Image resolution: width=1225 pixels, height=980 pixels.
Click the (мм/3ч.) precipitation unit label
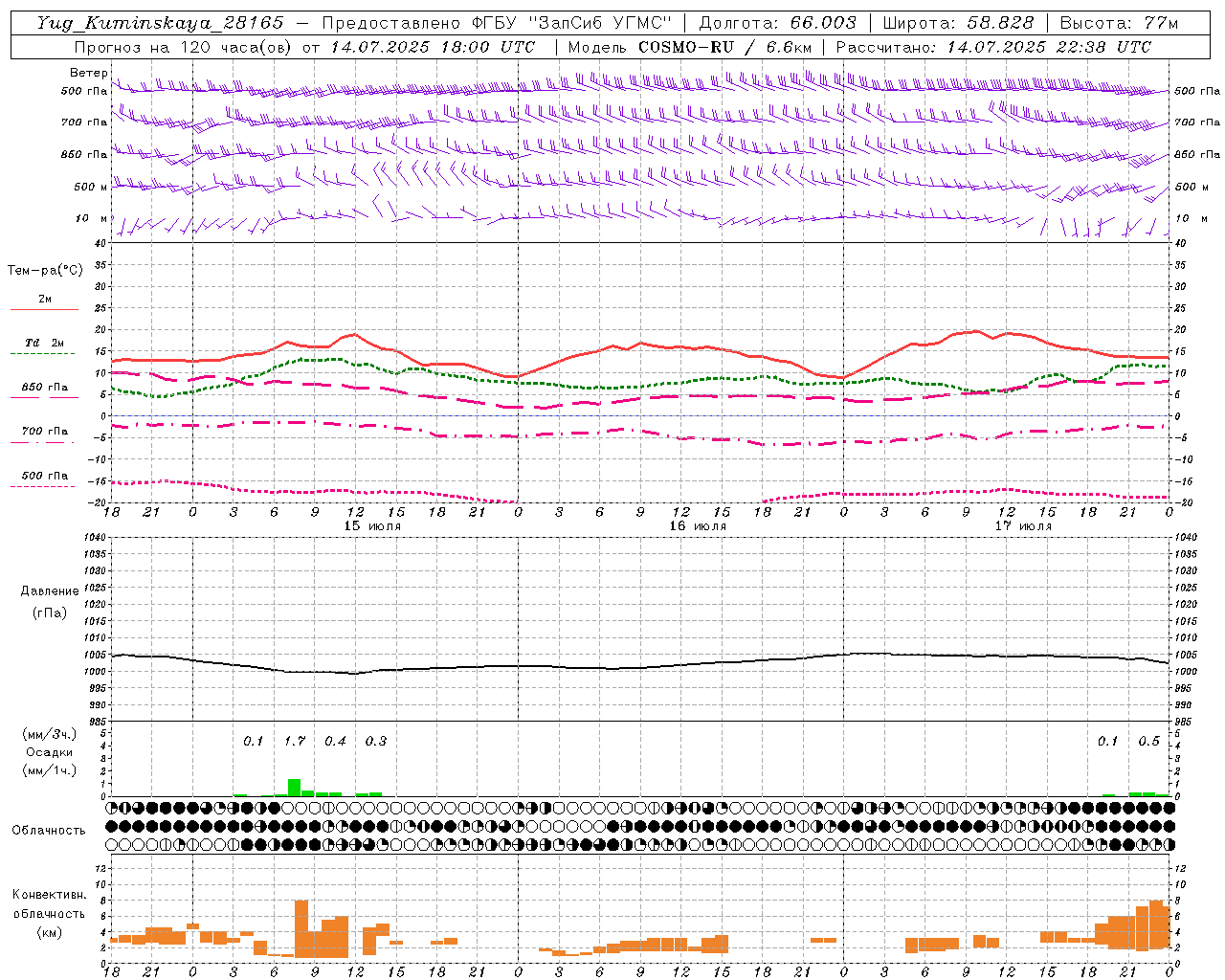tap(50, 734)
